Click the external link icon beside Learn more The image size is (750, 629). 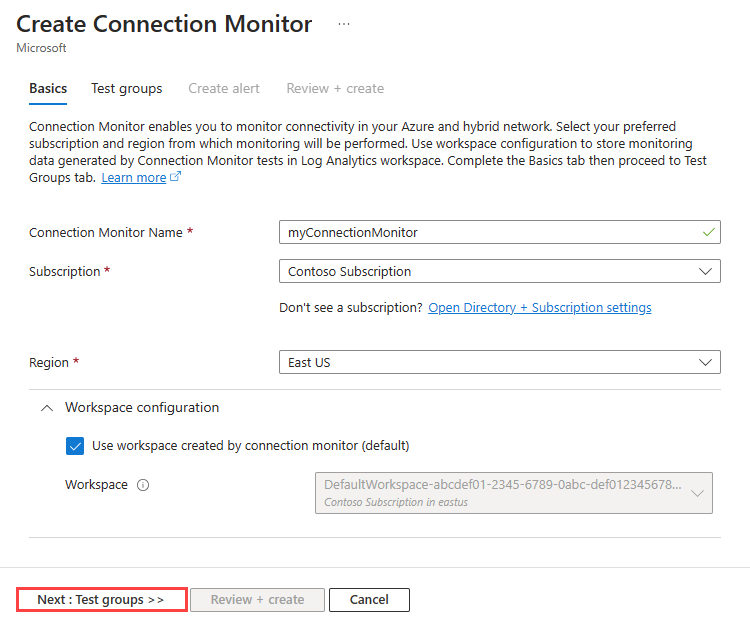point(176,177)
